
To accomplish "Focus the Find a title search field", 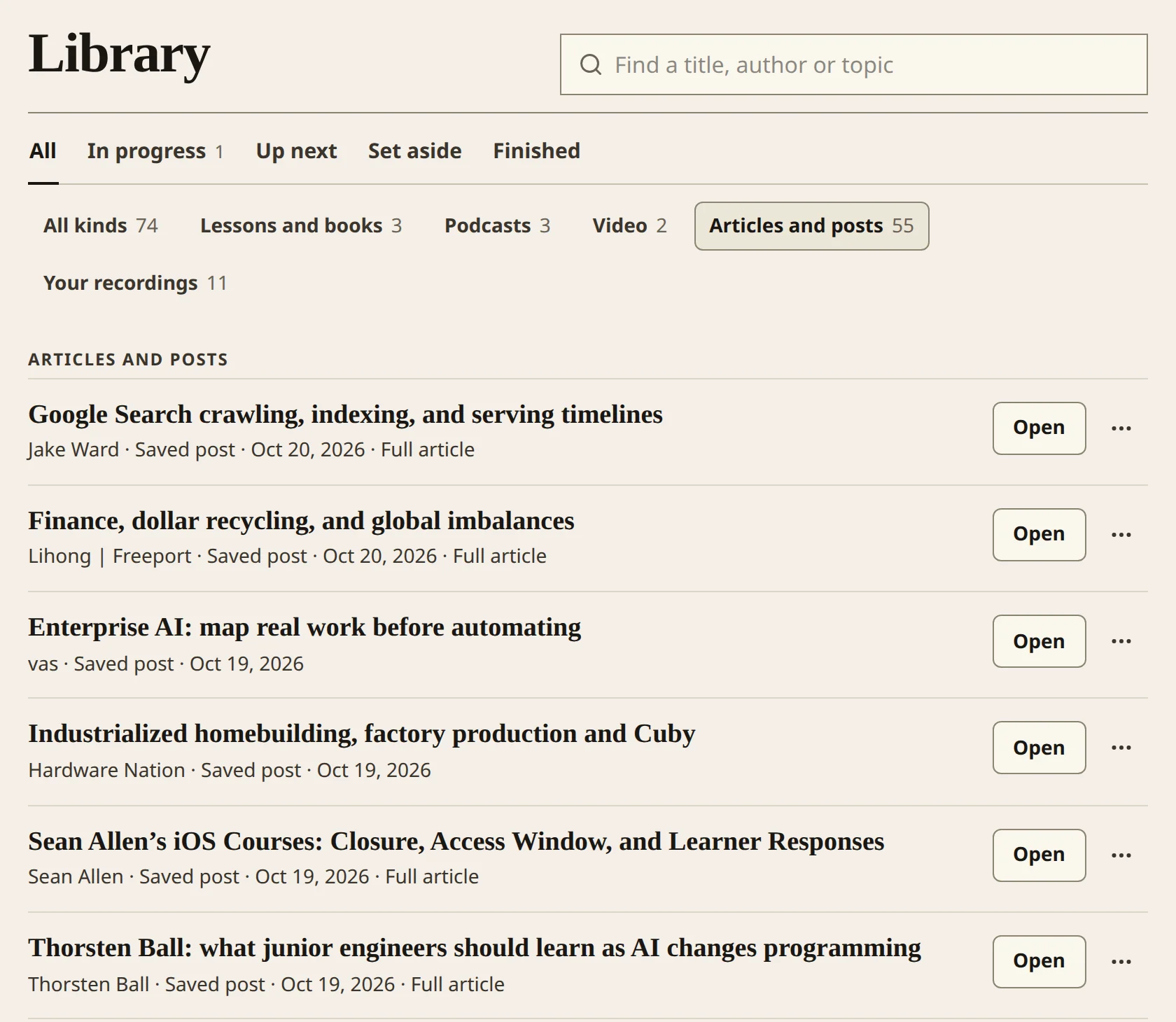I will point(853,64).
